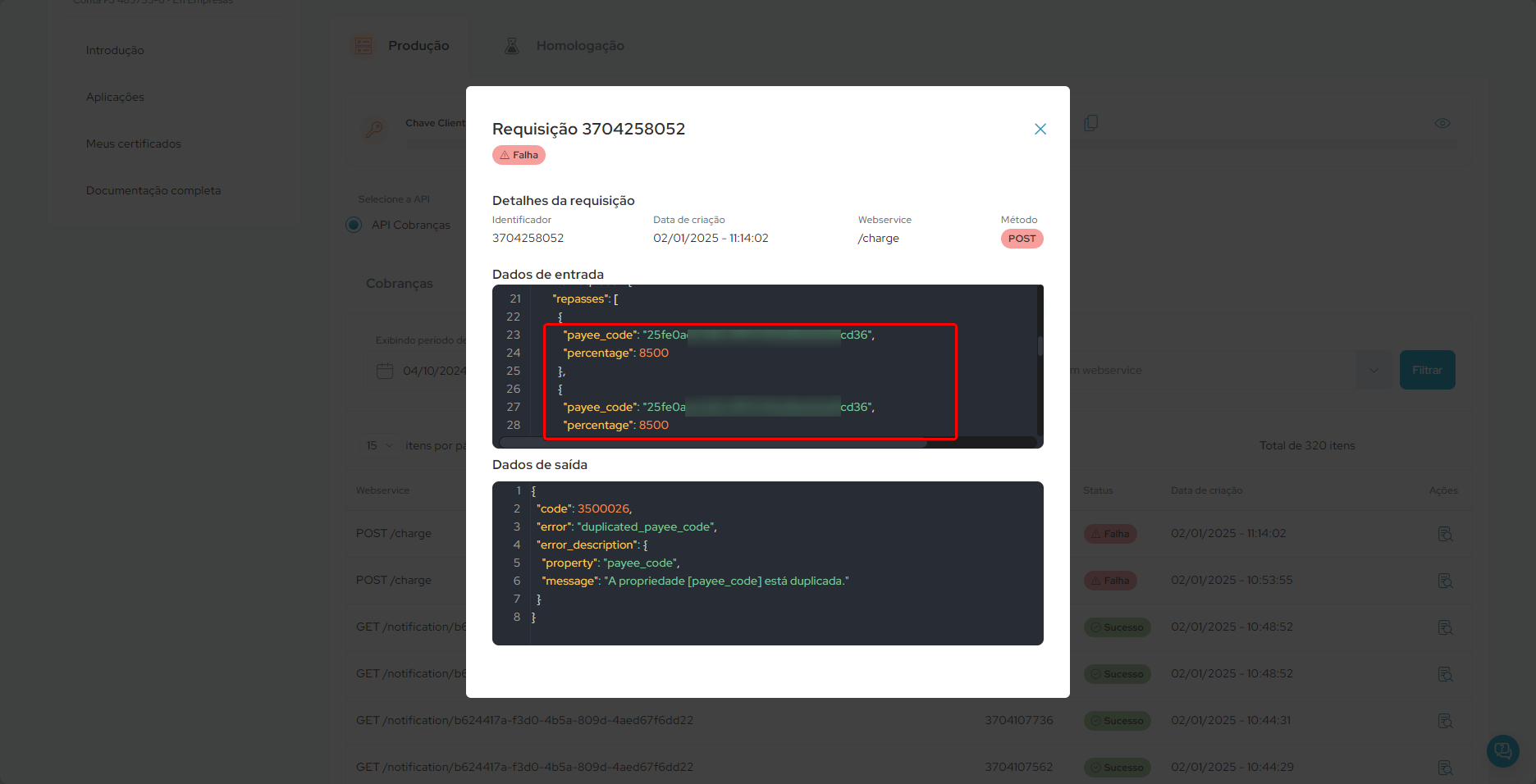The image size is (1536, 784).
Task: Reveal the key with the eye icon
Action: click(1442, 123)
